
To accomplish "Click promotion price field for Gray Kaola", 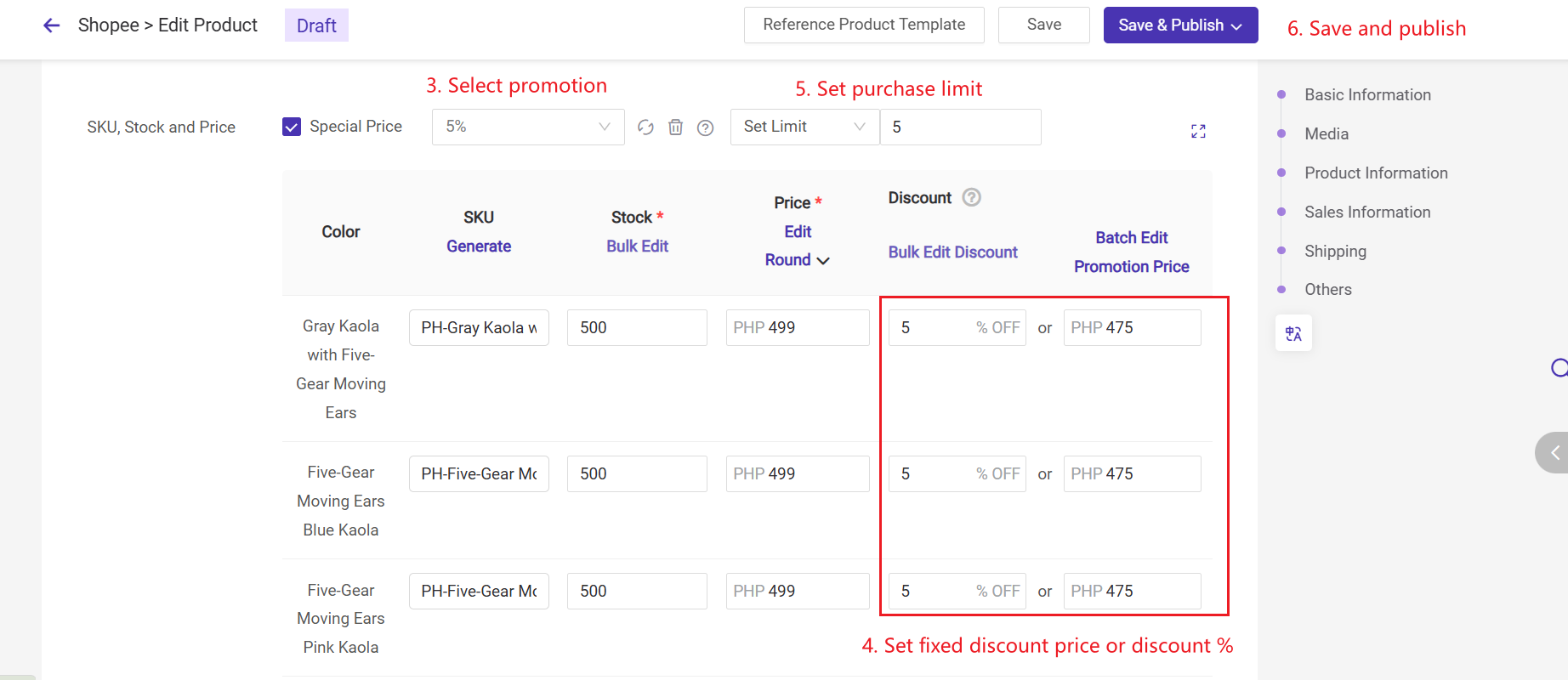I will [1132, 327].
